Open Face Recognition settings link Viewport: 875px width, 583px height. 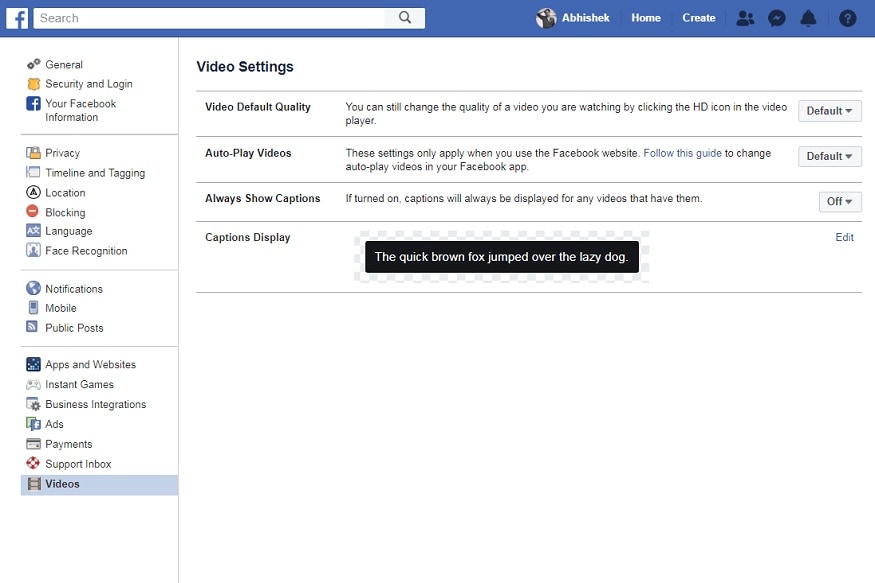[x=86, y=251]
